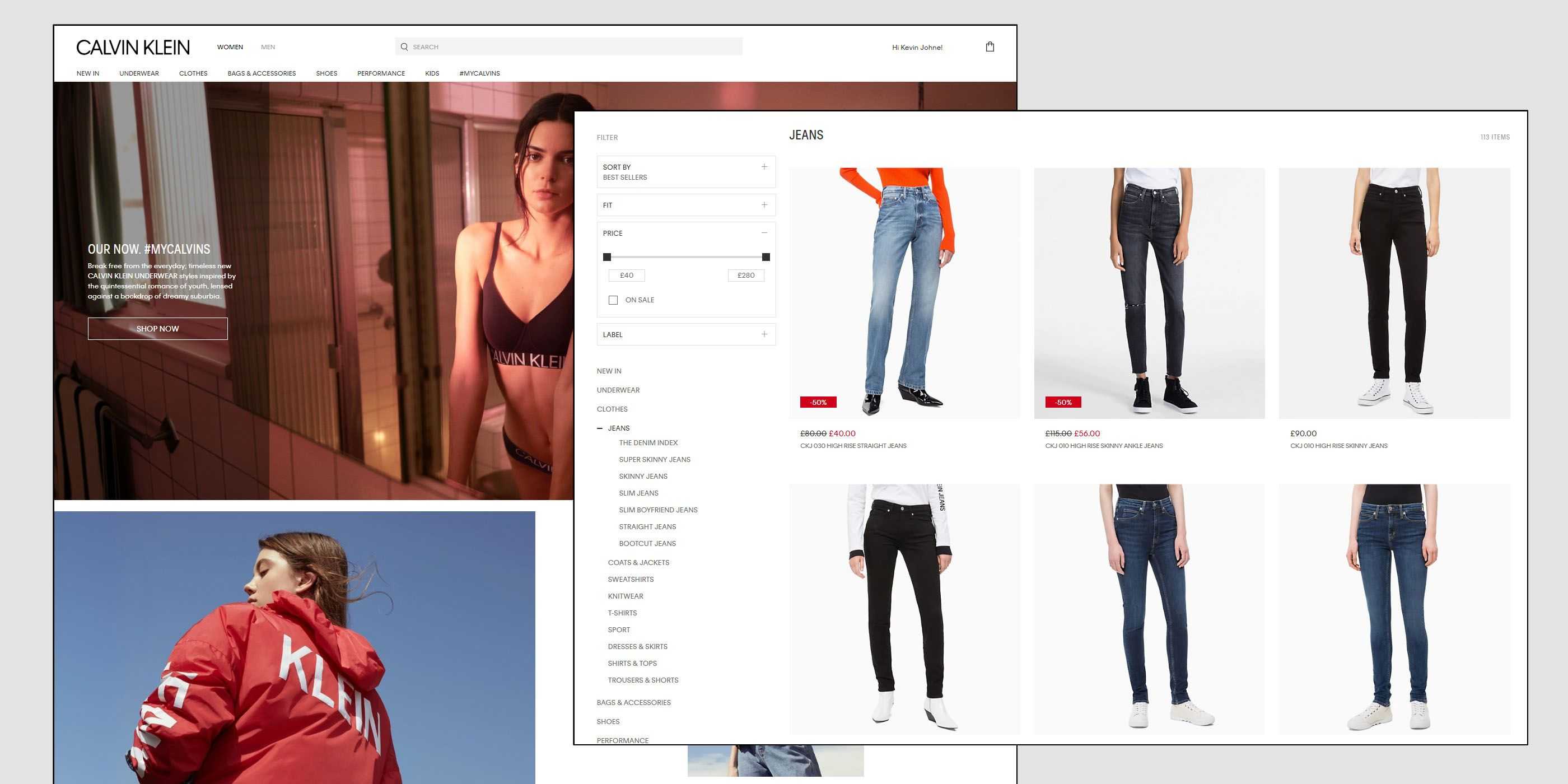
Task: Click the 113 ITEMS count text
Action: click(x=1495, y=137)
